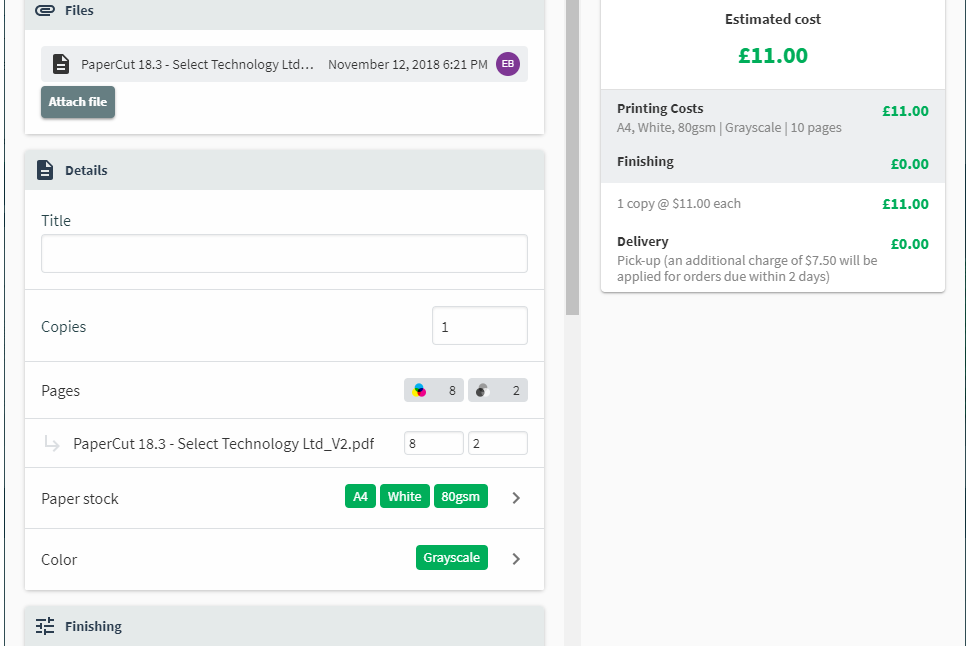Click the Delivery £0.00 amount
Screen dimensions: 969x646
910,244
